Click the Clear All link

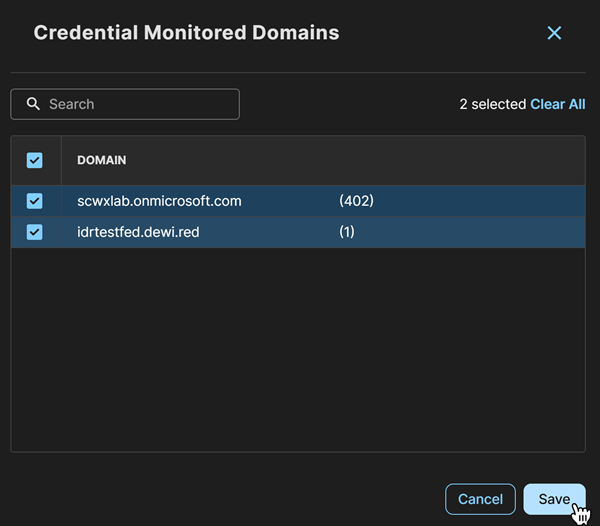tap(558, 104)
